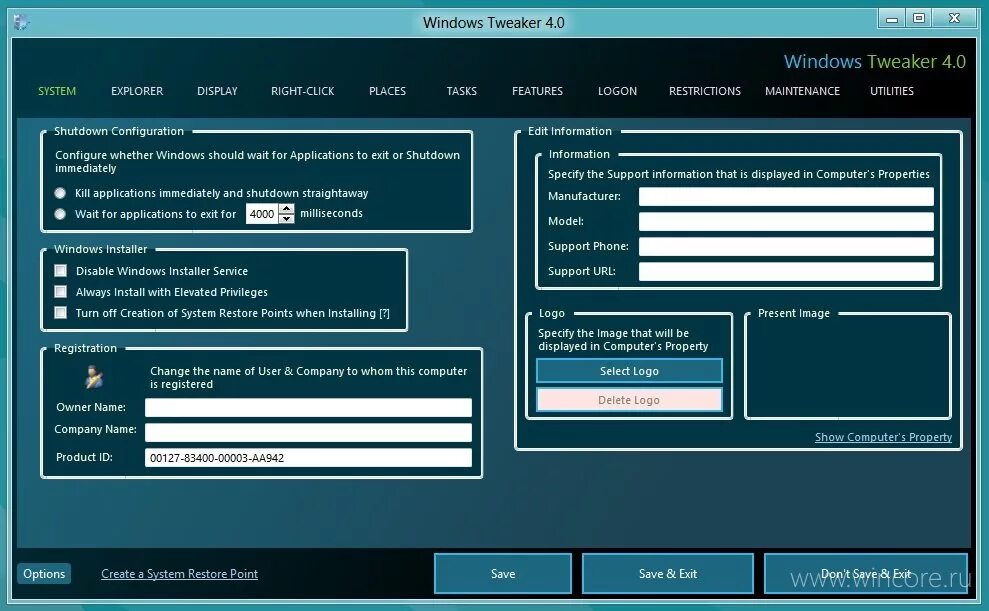
Task: Enable Disable Windows Installer Service
Action: tap(60, 270)
